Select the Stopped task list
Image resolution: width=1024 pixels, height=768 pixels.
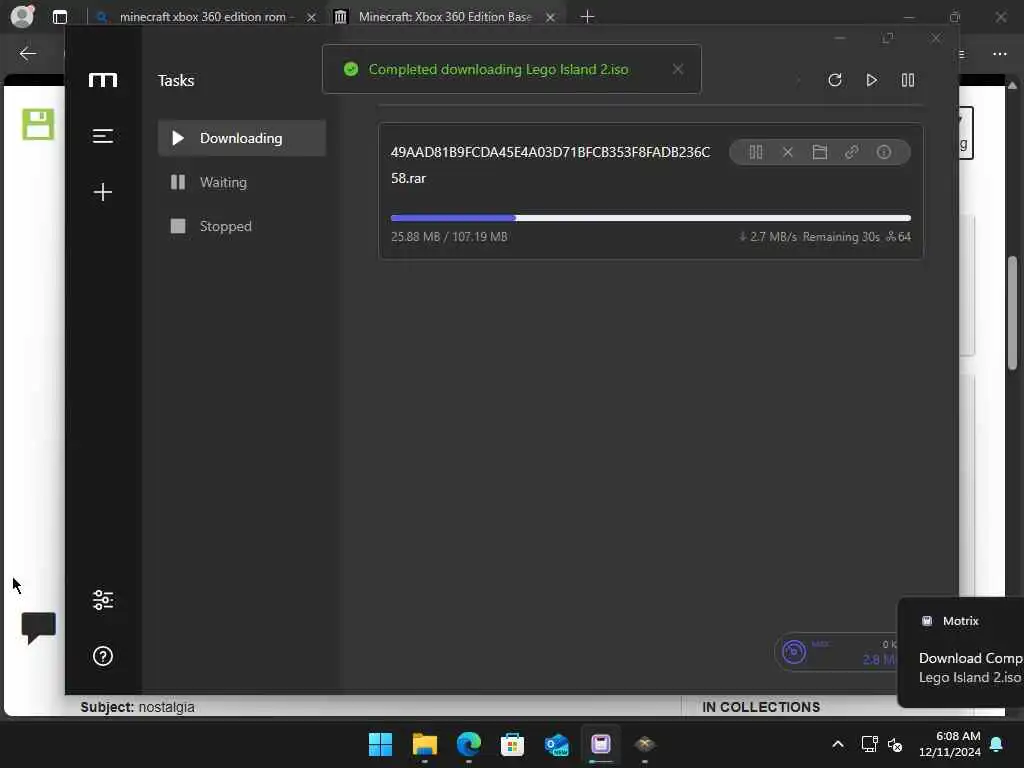tap(242, 226)
